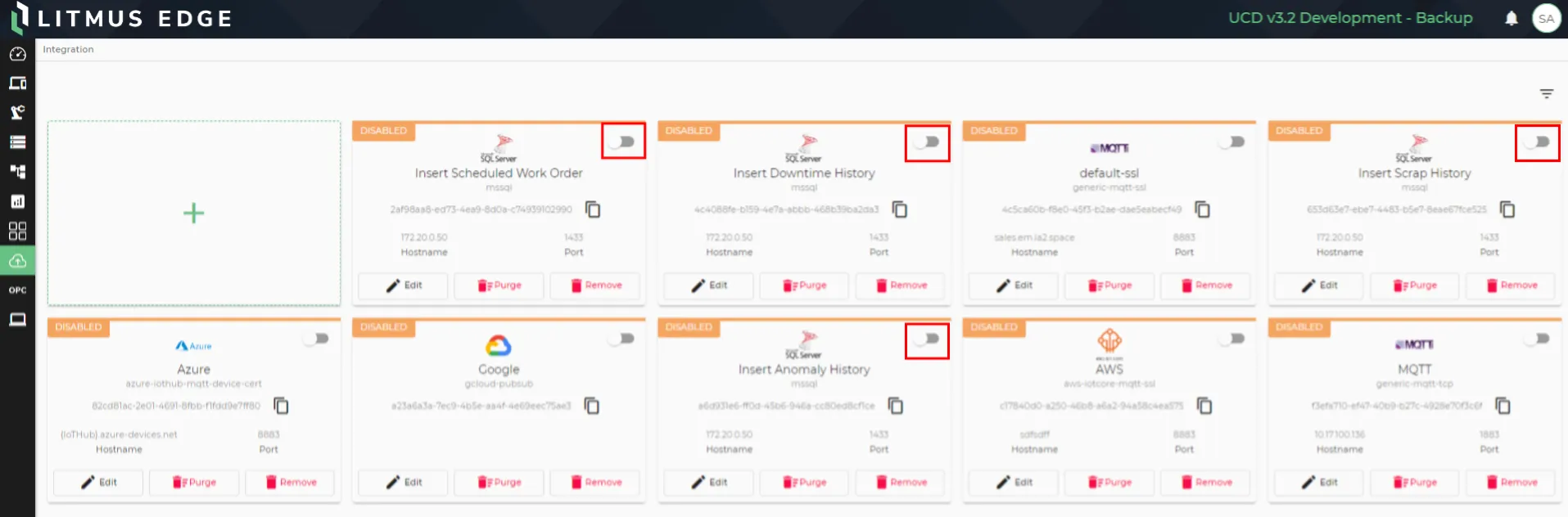1568x517 pixels.
Task: Open the laptop system icon in sidebar
Action: point(17,320)
